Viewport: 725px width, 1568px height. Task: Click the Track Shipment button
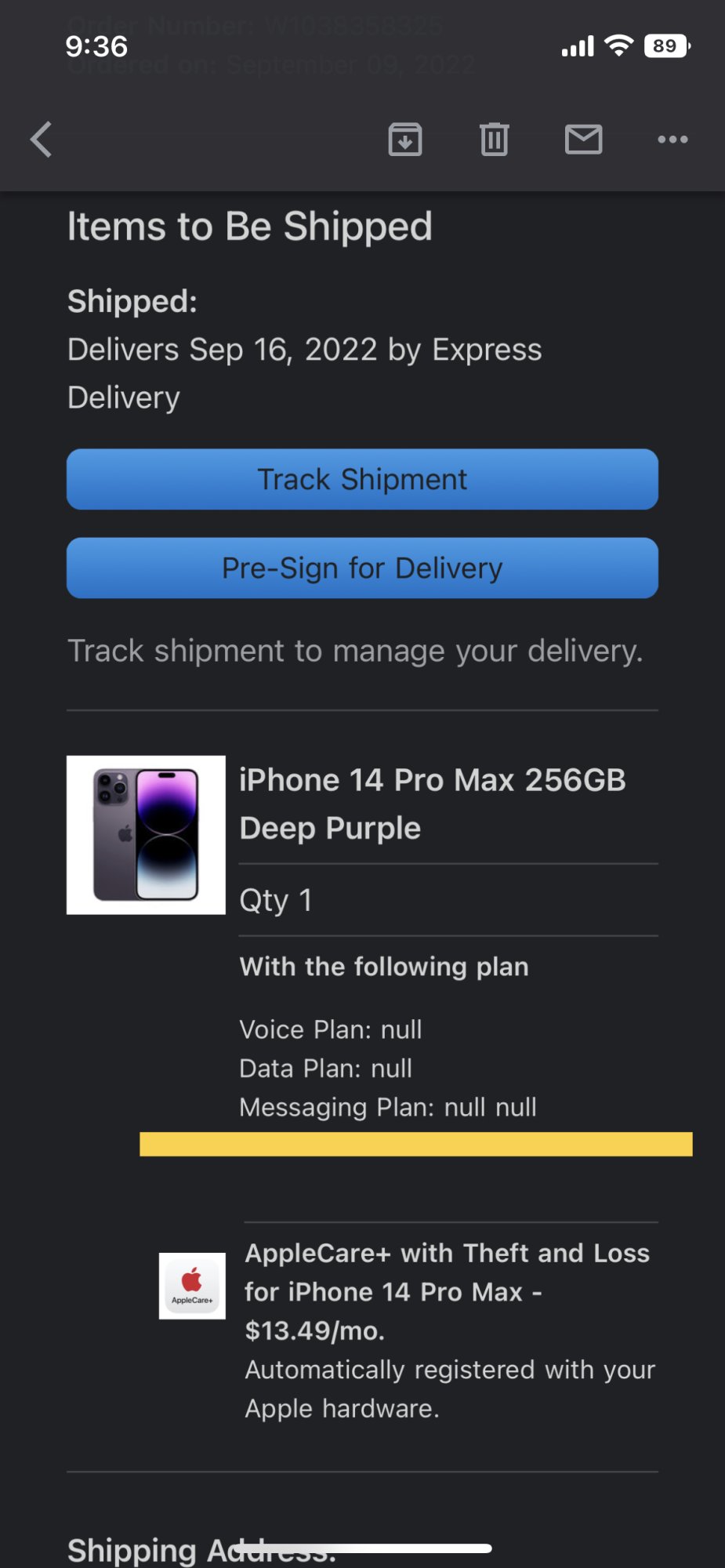(x=362, y=479)
